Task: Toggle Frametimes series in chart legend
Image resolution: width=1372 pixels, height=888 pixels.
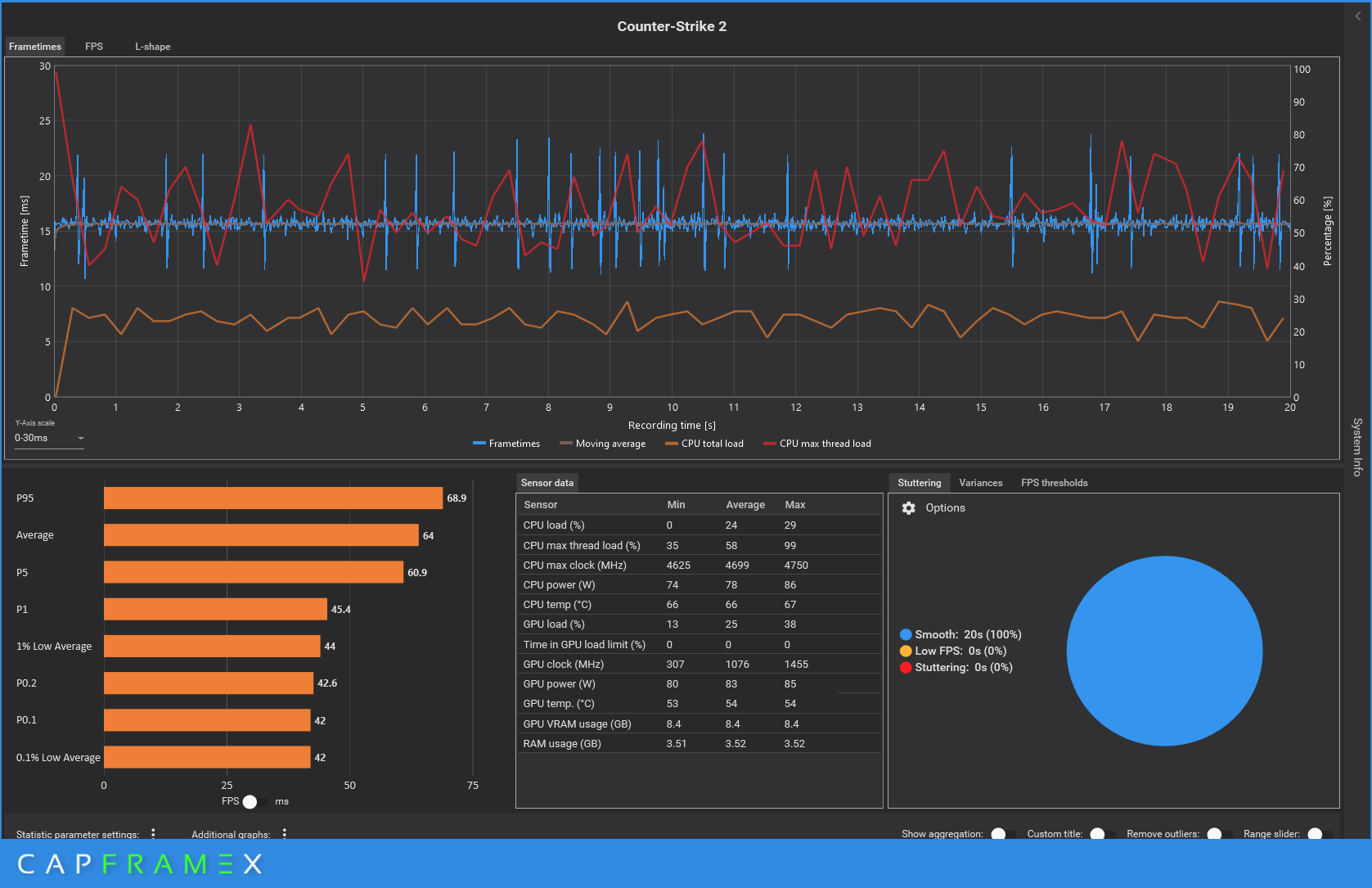Action: point(506,444)
